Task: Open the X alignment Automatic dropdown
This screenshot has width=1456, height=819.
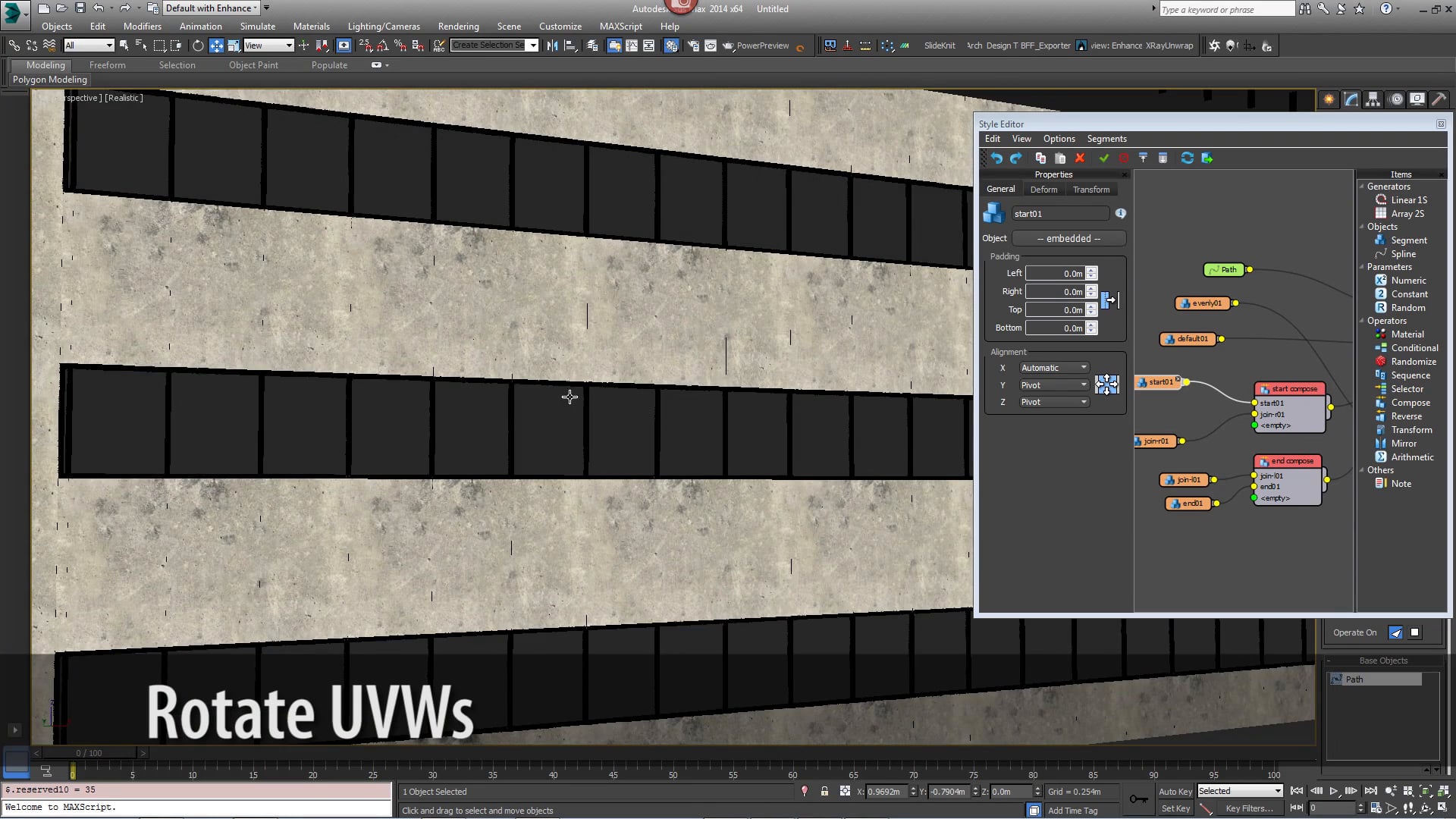Action: coord(1053,368)
